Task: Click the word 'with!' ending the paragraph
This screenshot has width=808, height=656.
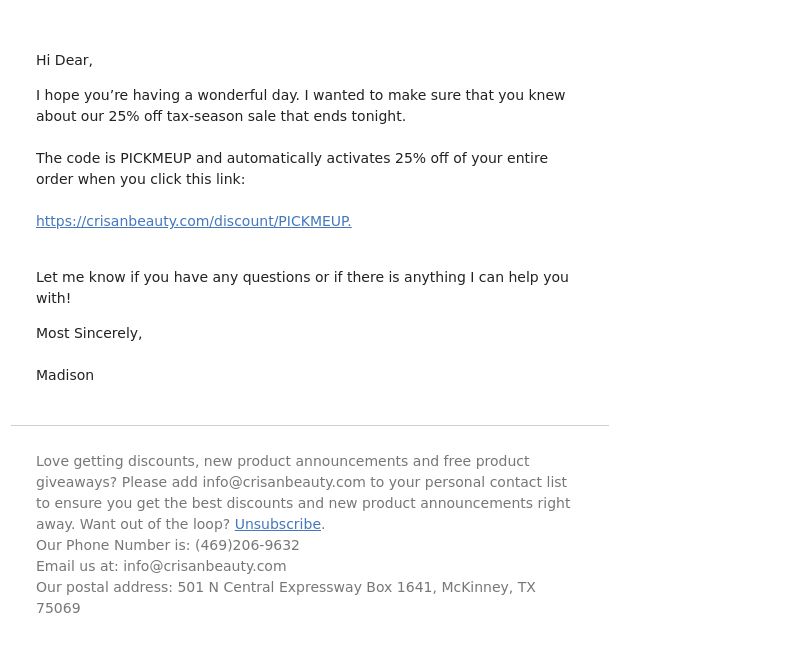Action: pos(53,298)
